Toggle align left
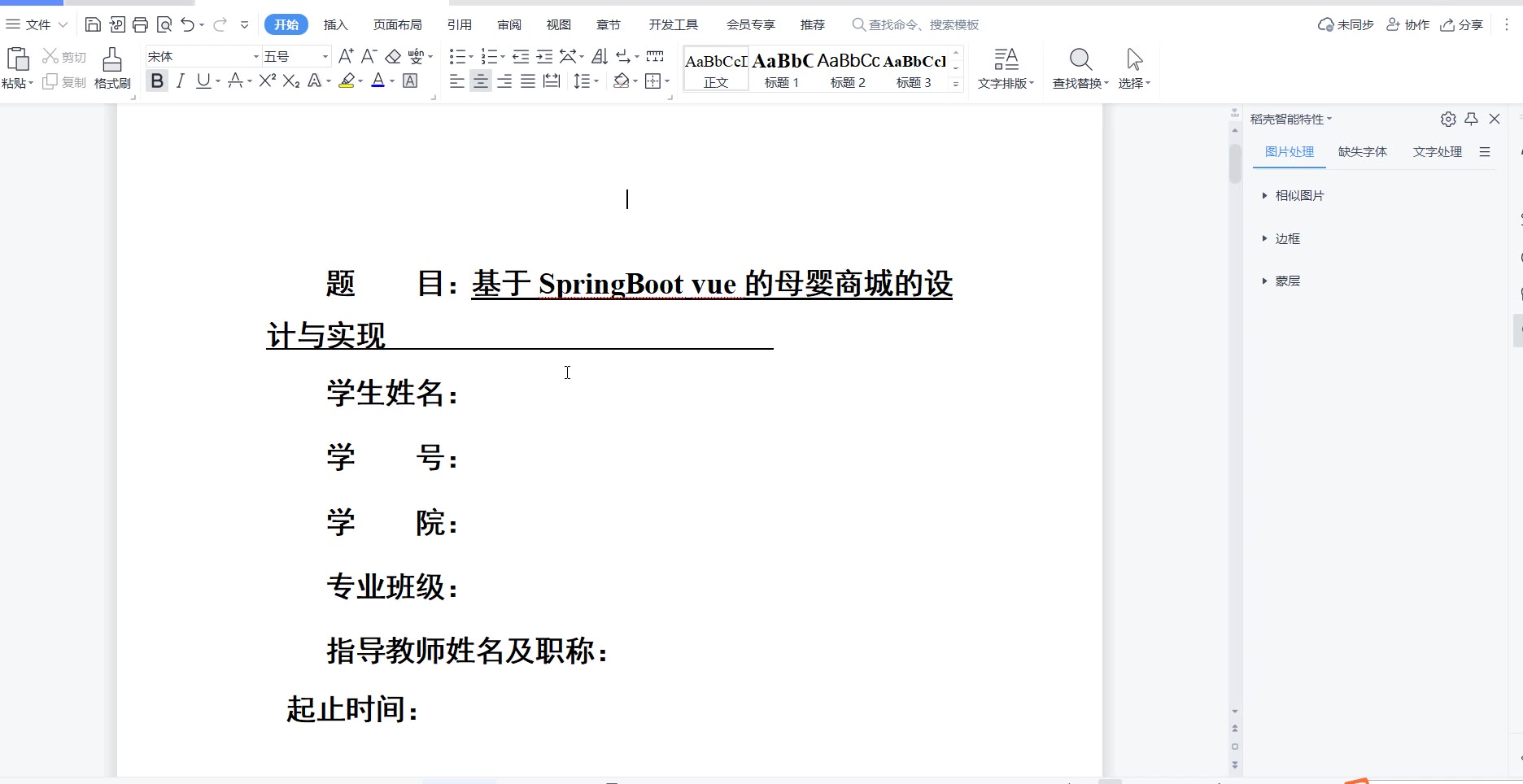 457,81
